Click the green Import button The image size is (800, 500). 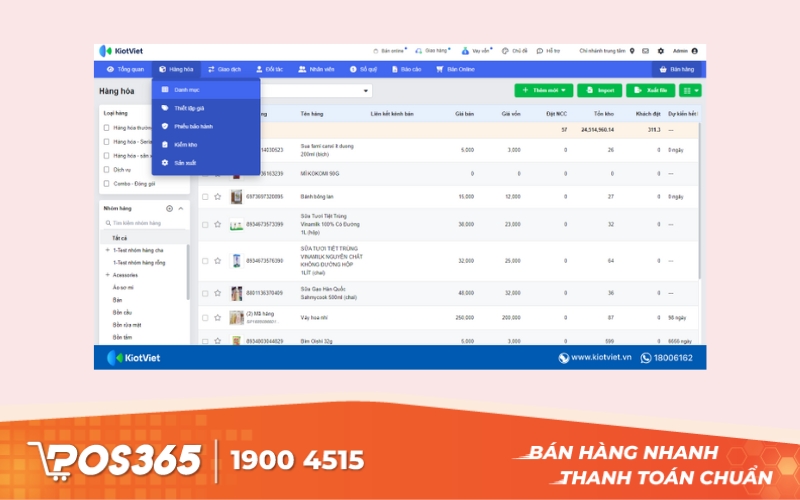(x=599, y=90)
